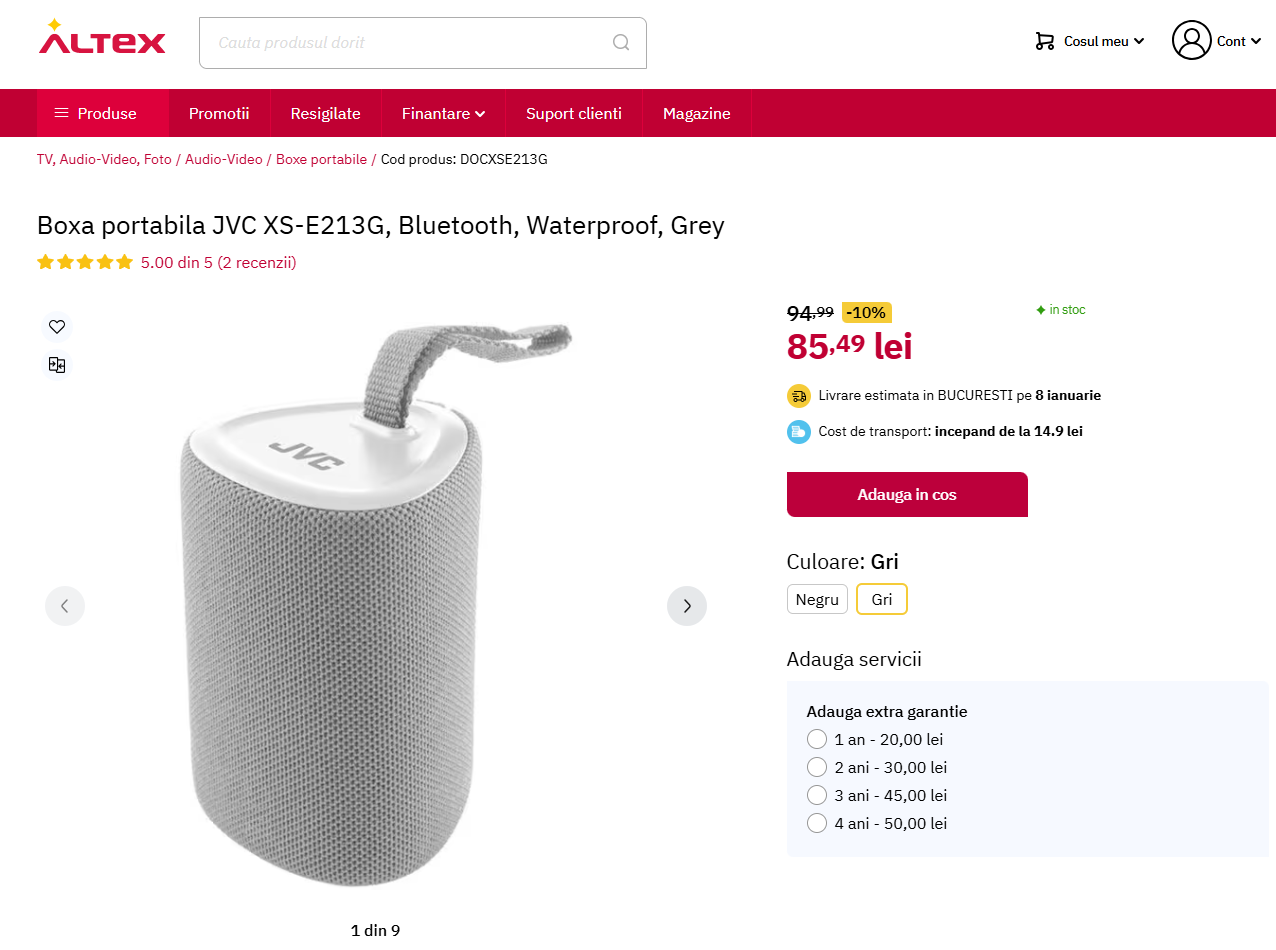
Task: Open the shopping cart icon
Action: [1045, 41]
